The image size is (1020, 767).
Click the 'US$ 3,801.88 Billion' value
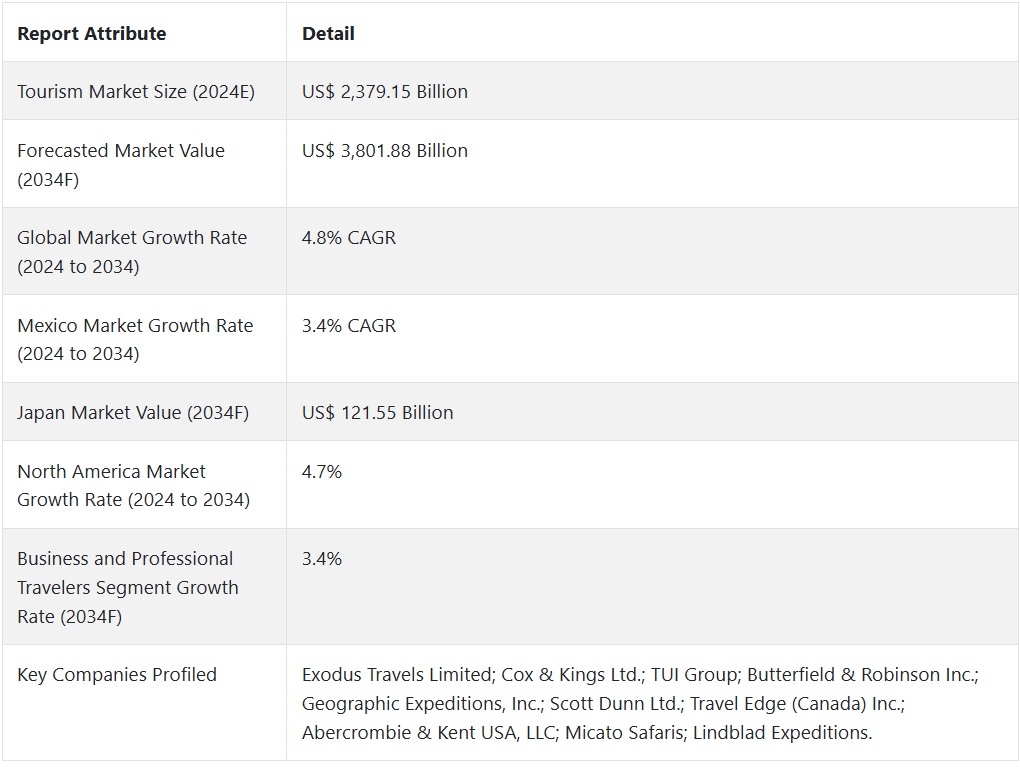[x=385, y=151]
